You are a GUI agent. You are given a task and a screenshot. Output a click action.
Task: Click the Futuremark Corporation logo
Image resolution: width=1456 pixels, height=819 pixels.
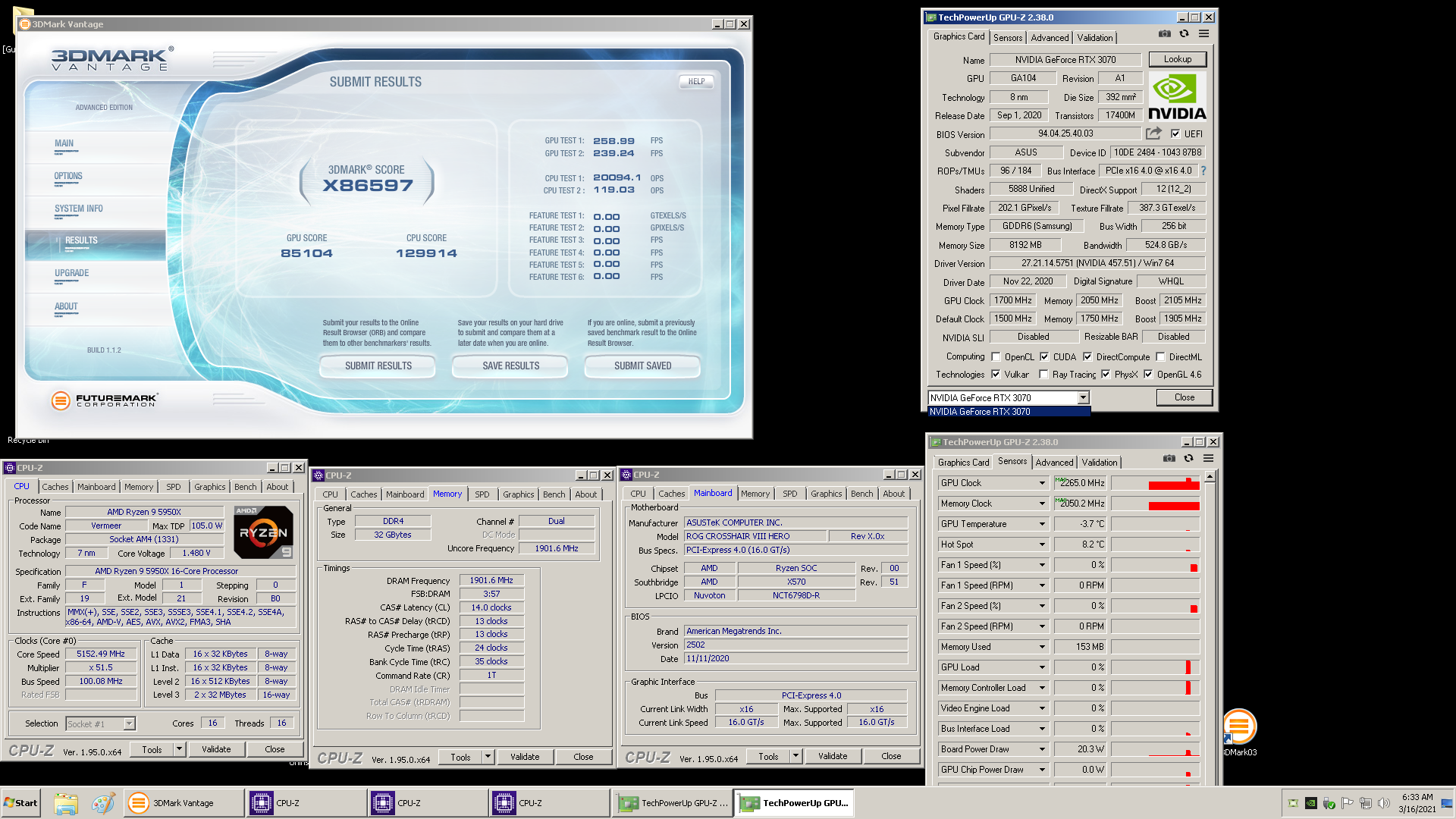point(104,400)
